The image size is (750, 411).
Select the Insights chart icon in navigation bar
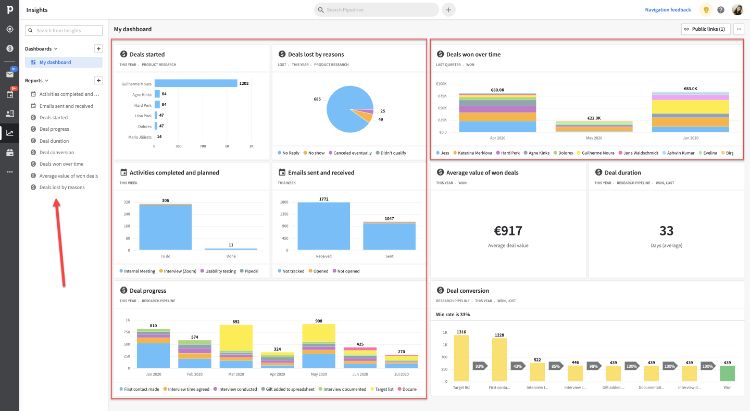(x=10, y=133)
